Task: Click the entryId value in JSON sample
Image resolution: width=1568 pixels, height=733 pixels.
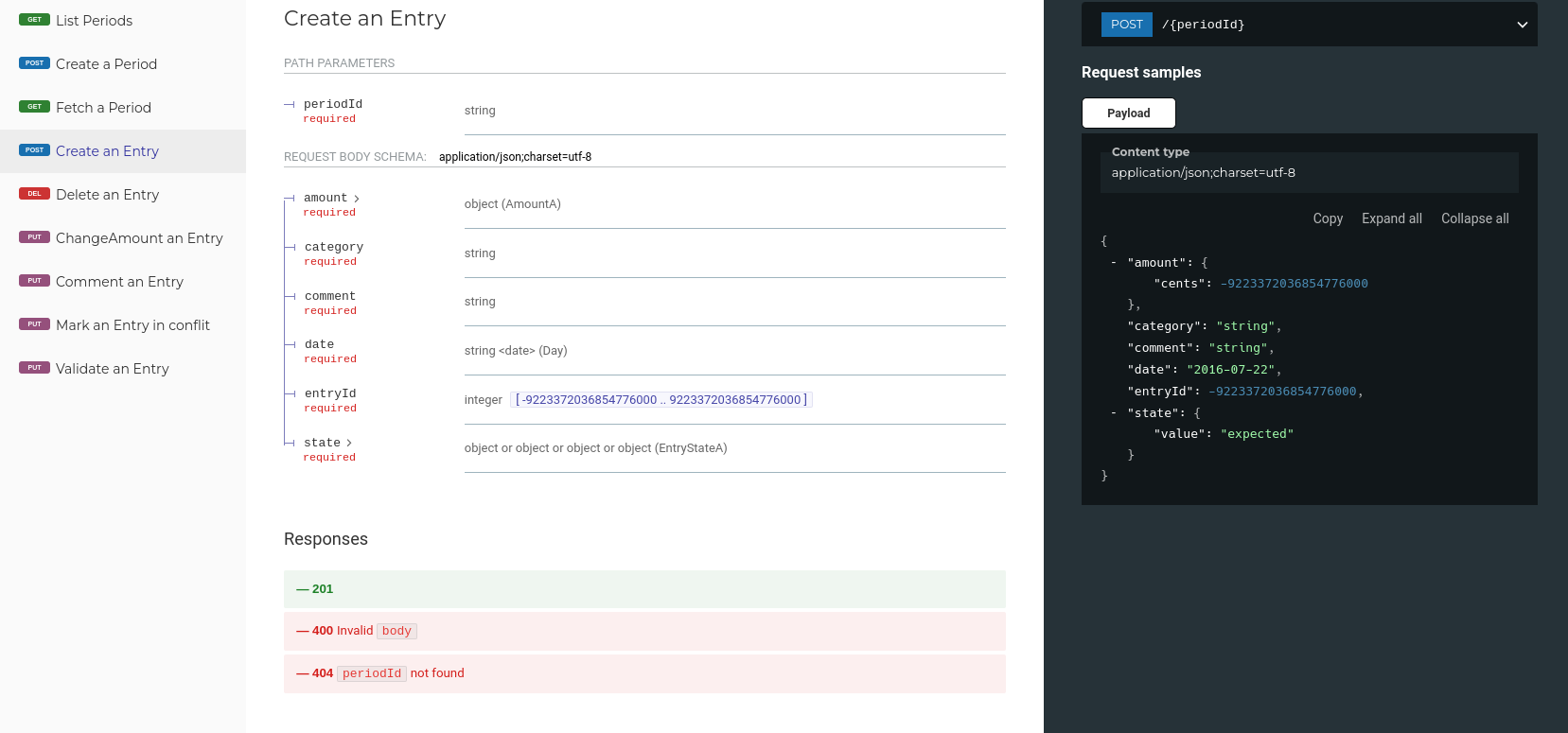Action: point(1282,392)
